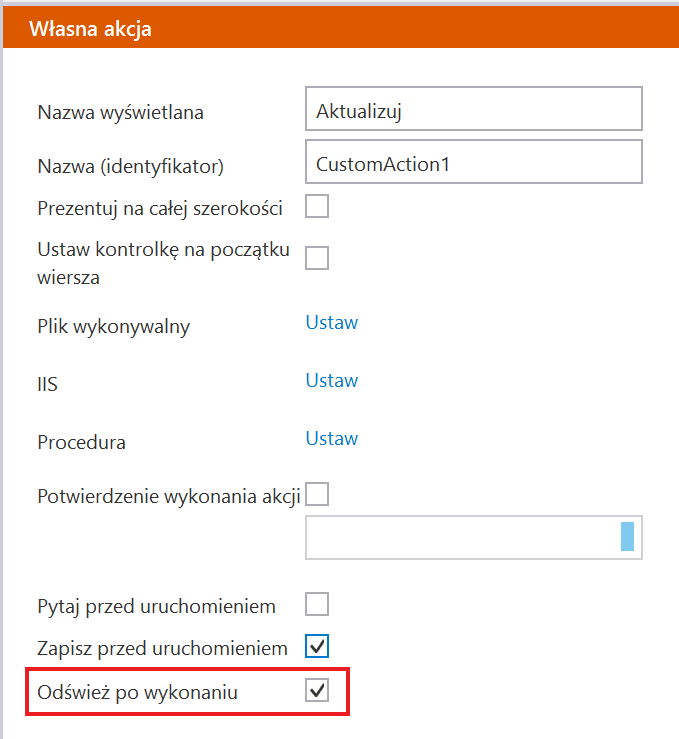The width and height of the screenshot is (679, 739).
Task: Click the Własna akcja orange header title
Action: tap(90, 28)
